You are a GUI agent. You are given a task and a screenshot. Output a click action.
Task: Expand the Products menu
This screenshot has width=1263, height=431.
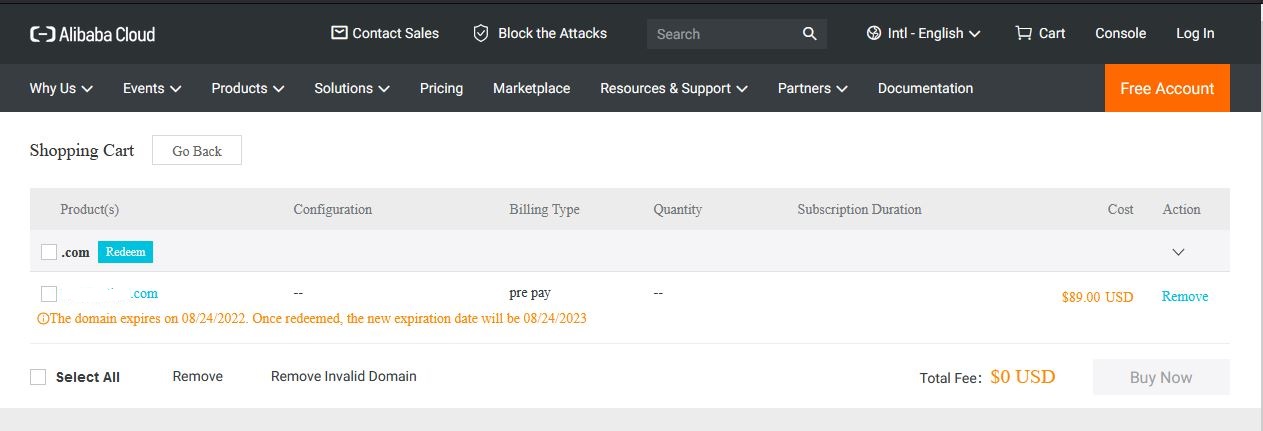click(248, 88)
